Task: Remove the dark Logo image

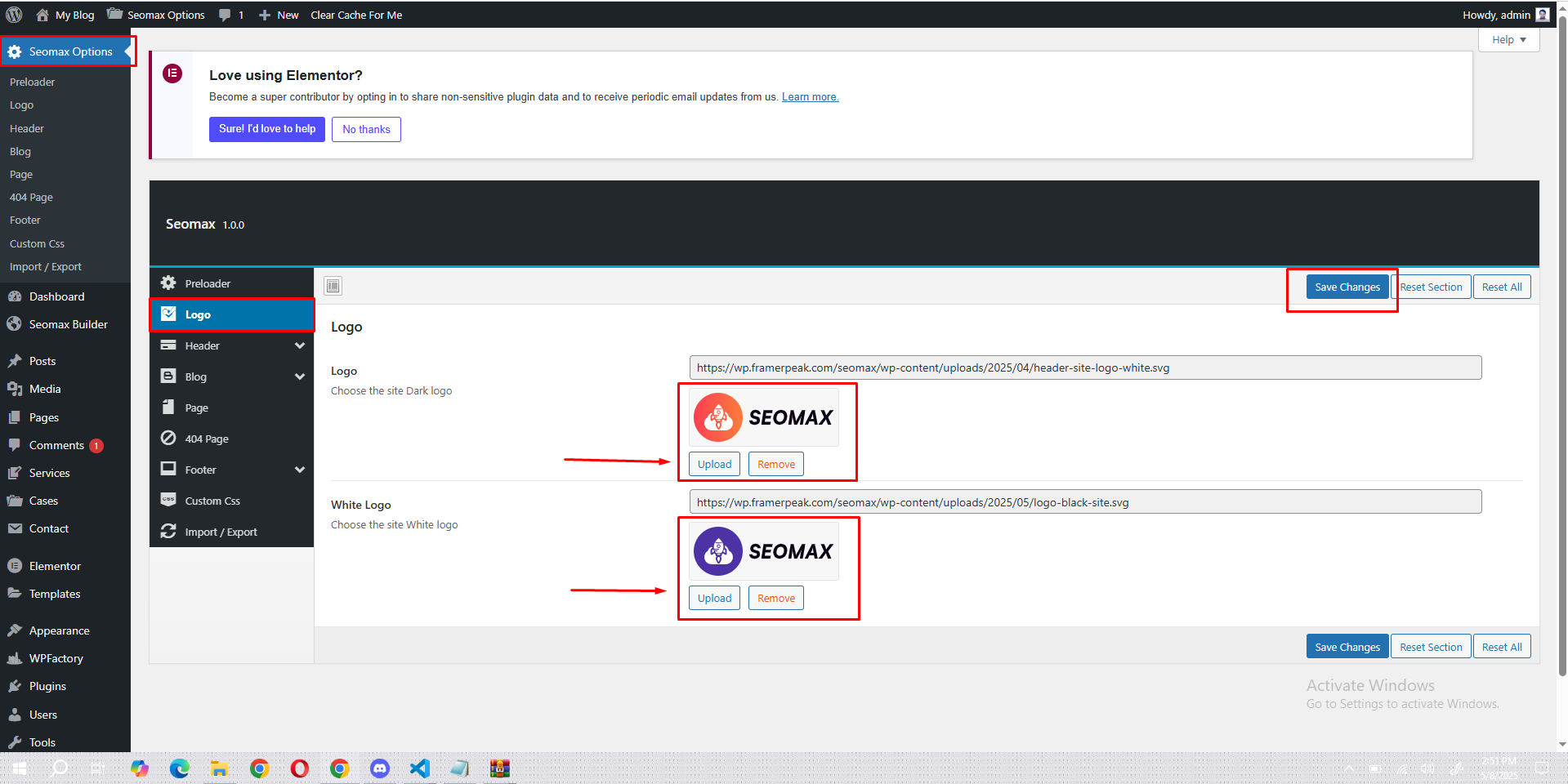Action: pyautogui.click(x=775, y=464)
